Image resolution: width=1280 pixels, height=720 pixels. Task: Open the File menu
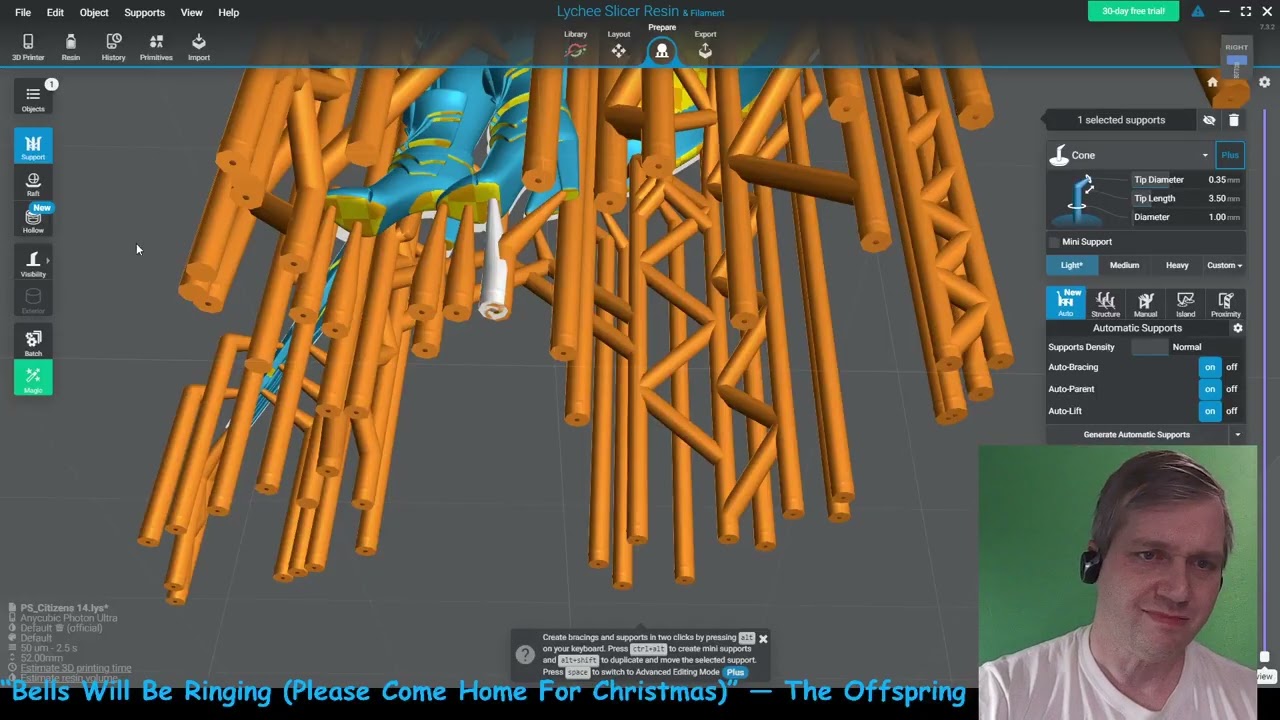pyautogui.click(x=23, y=12)
